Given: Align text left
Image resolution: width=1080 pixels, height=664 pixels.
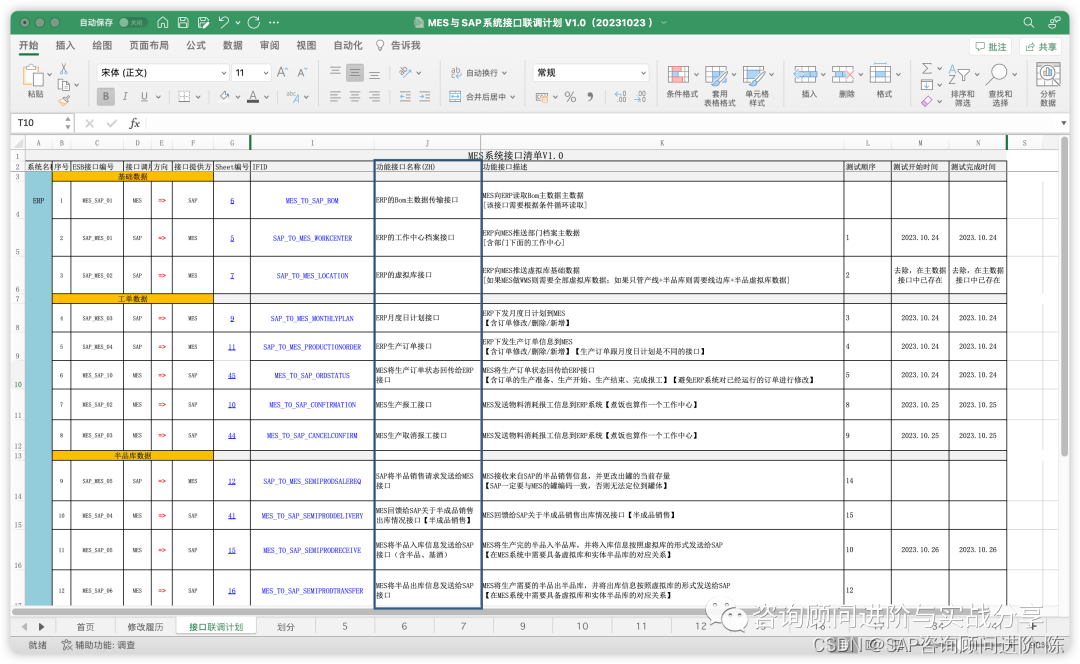Looking at the screenshot, I should (x=335, y=96).
